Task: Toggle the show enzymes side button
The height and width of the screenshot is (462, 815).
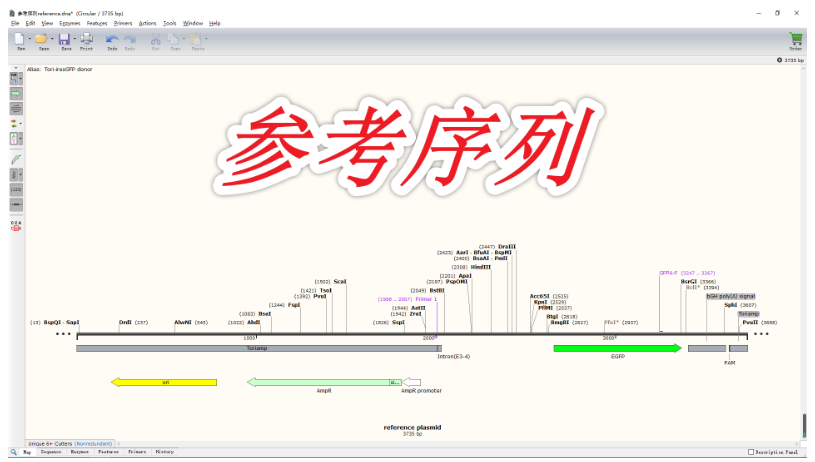Action: pos(14,78)
